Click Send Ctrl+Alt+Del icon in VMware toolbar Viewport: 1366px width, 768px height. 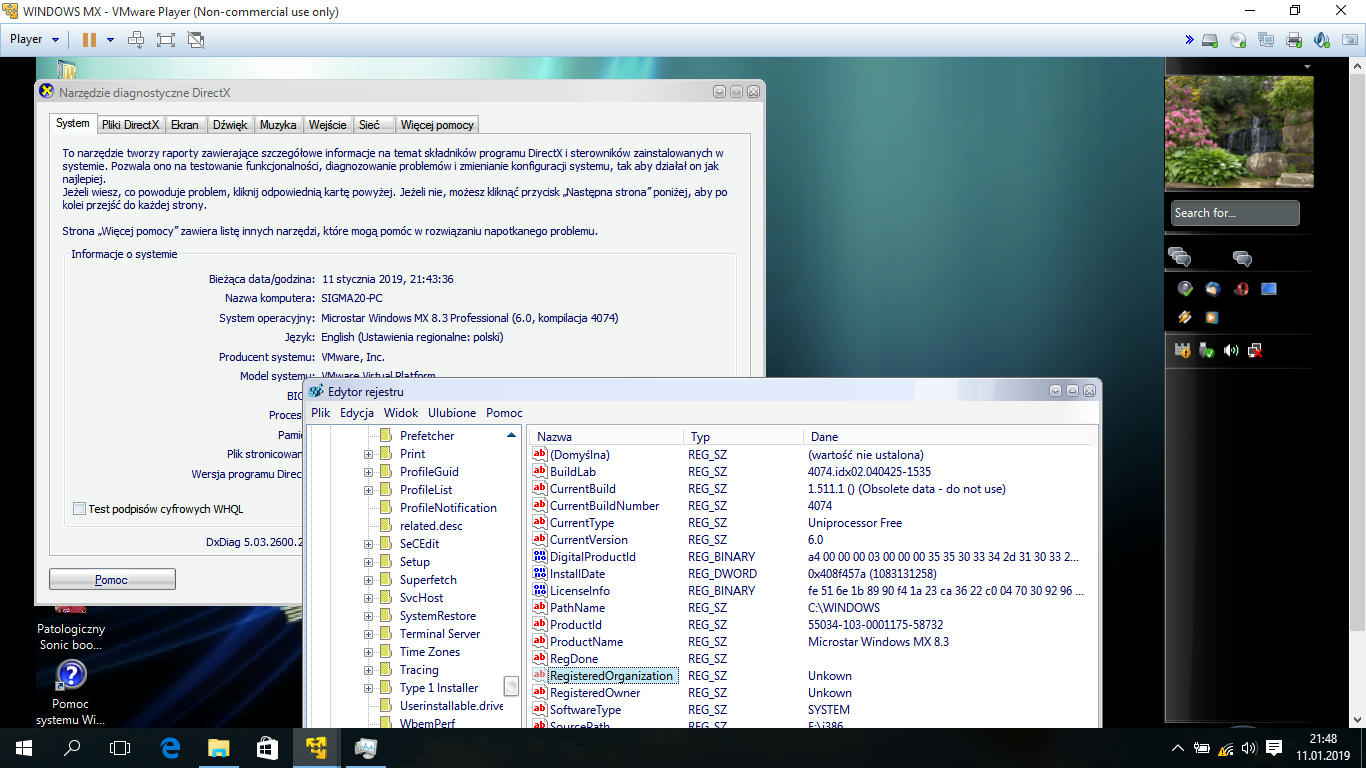point(136,40)
